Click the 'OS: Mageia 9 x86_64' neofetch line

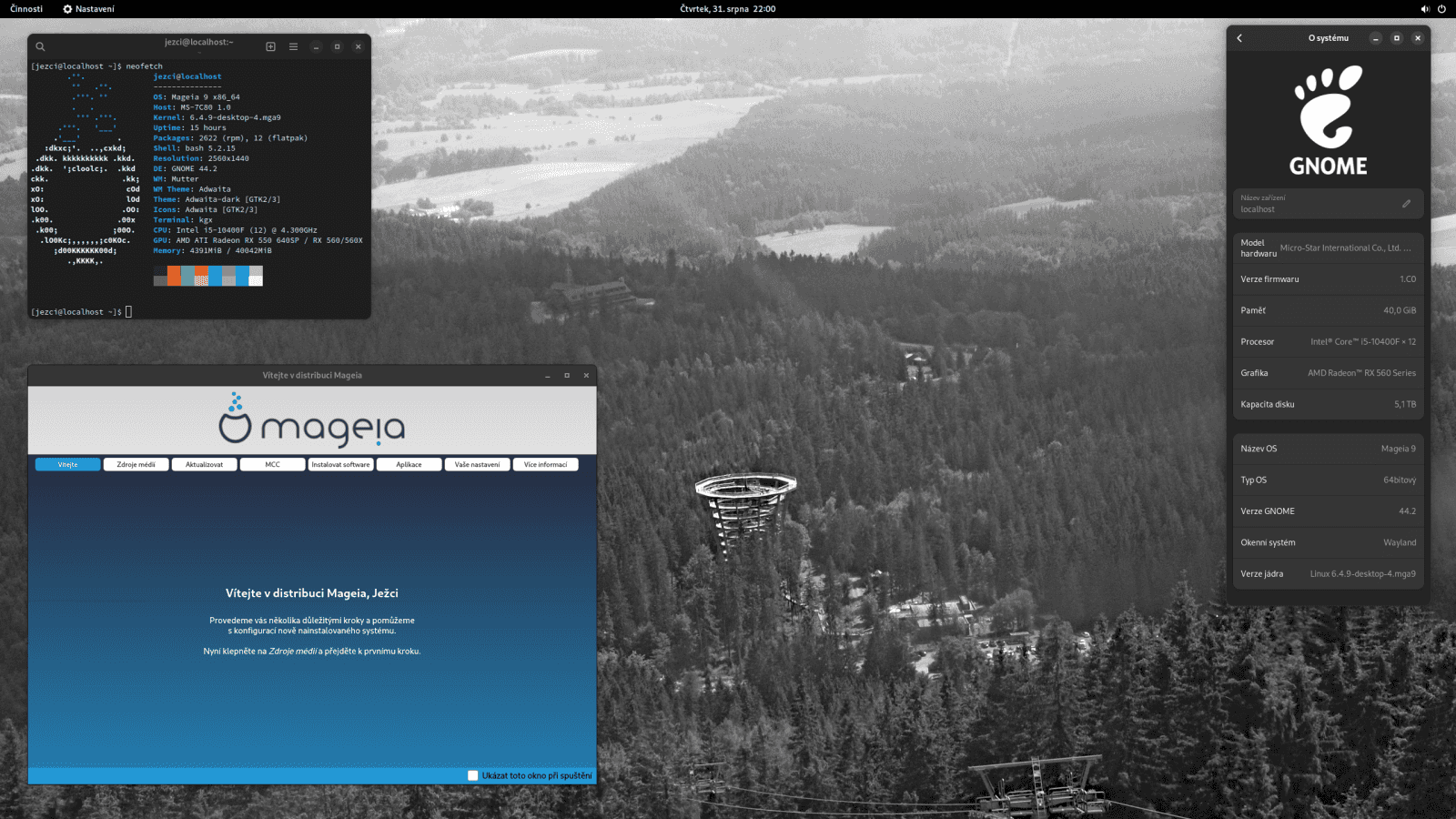coord(197,97)
